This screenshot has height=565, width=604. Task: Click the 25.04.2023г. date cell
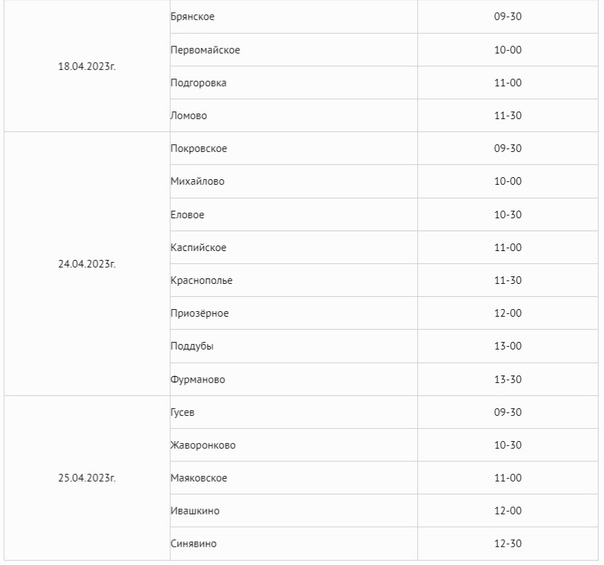[x=87, y=478]
